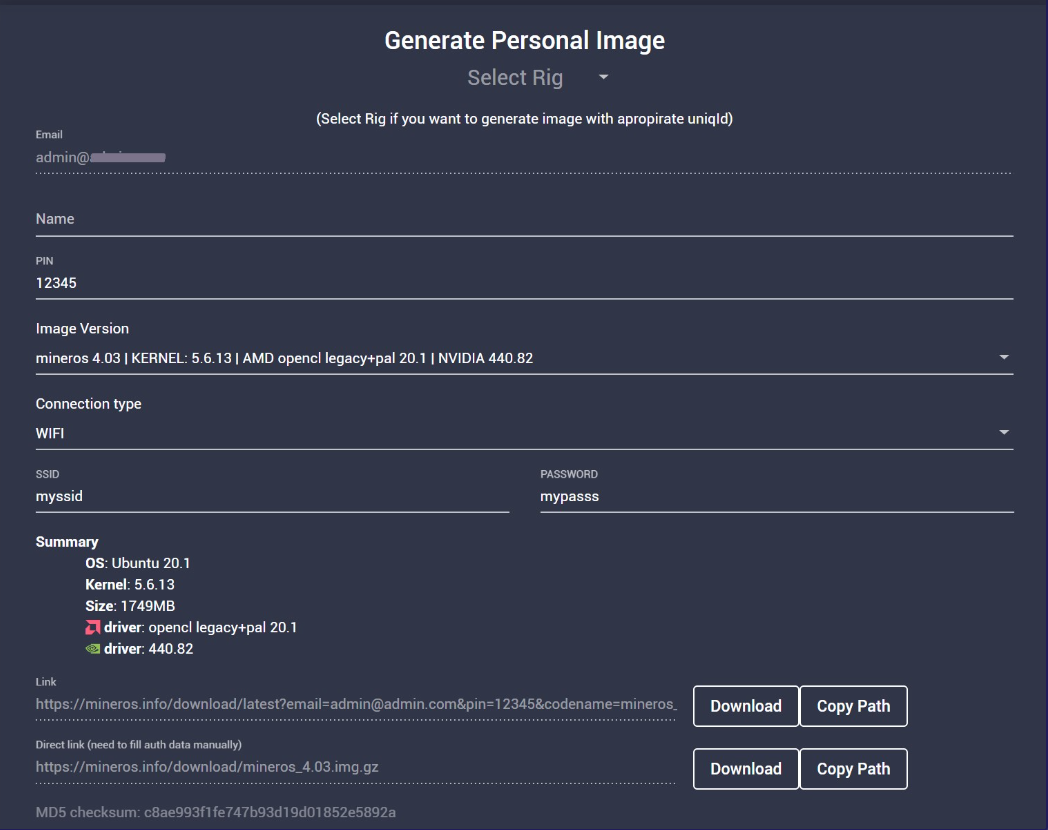Click the Select Rig hint text in parentheses

tap(525, 119)
